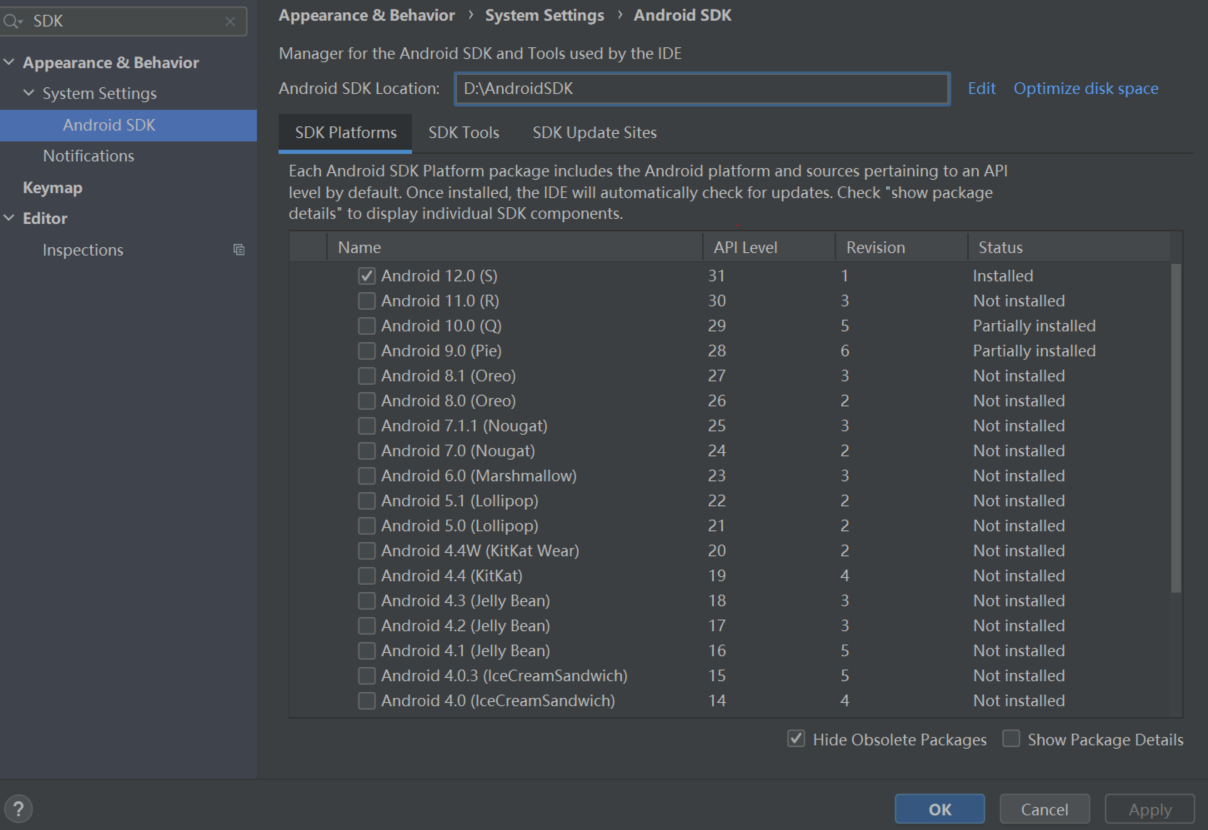
Task: Sort by API Level column header
Action: pyautogui.click(x=769, y=247)
